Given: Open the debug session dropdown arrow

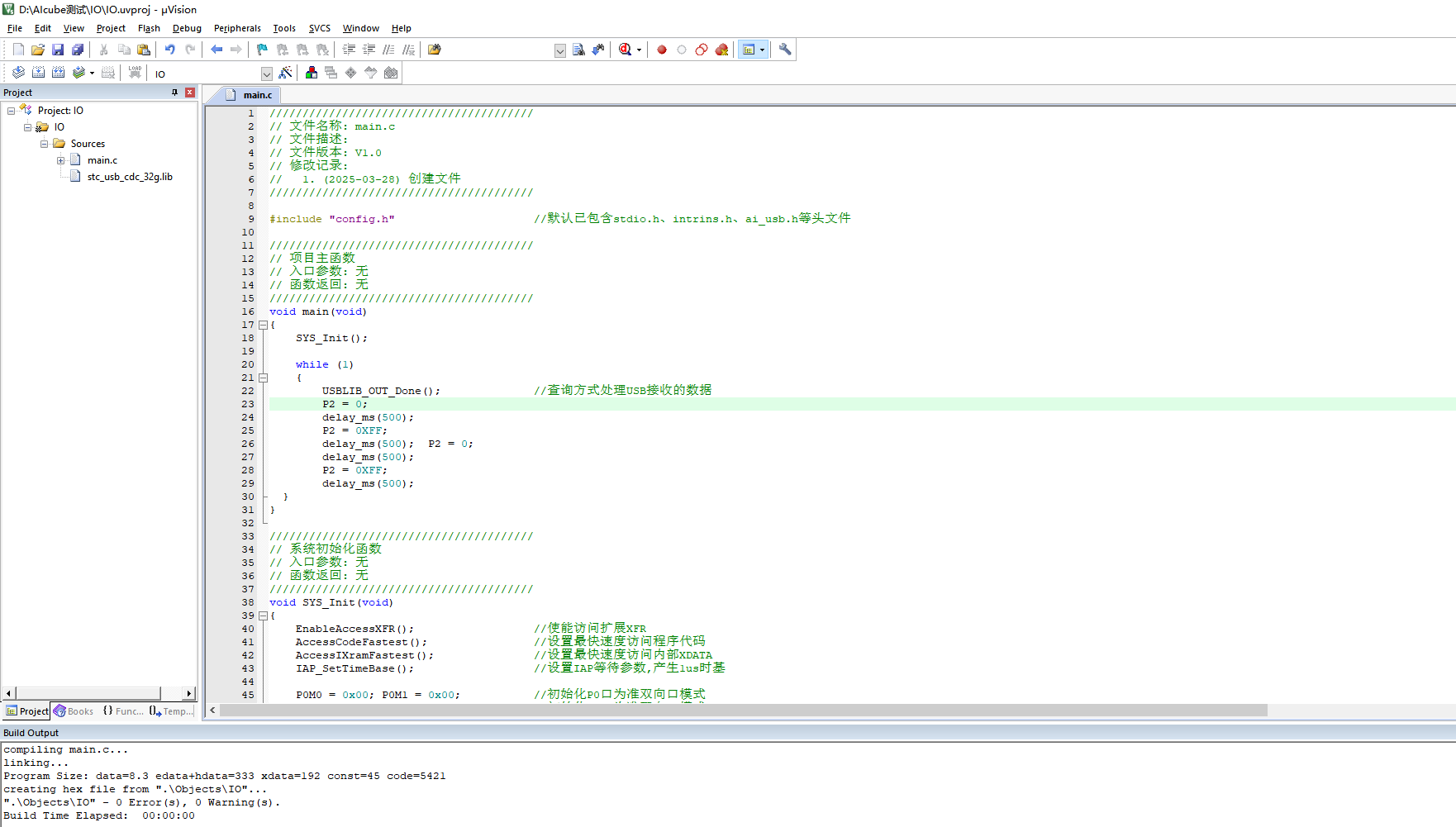Looking at the screenshot, I should click(x=639, y=50).
